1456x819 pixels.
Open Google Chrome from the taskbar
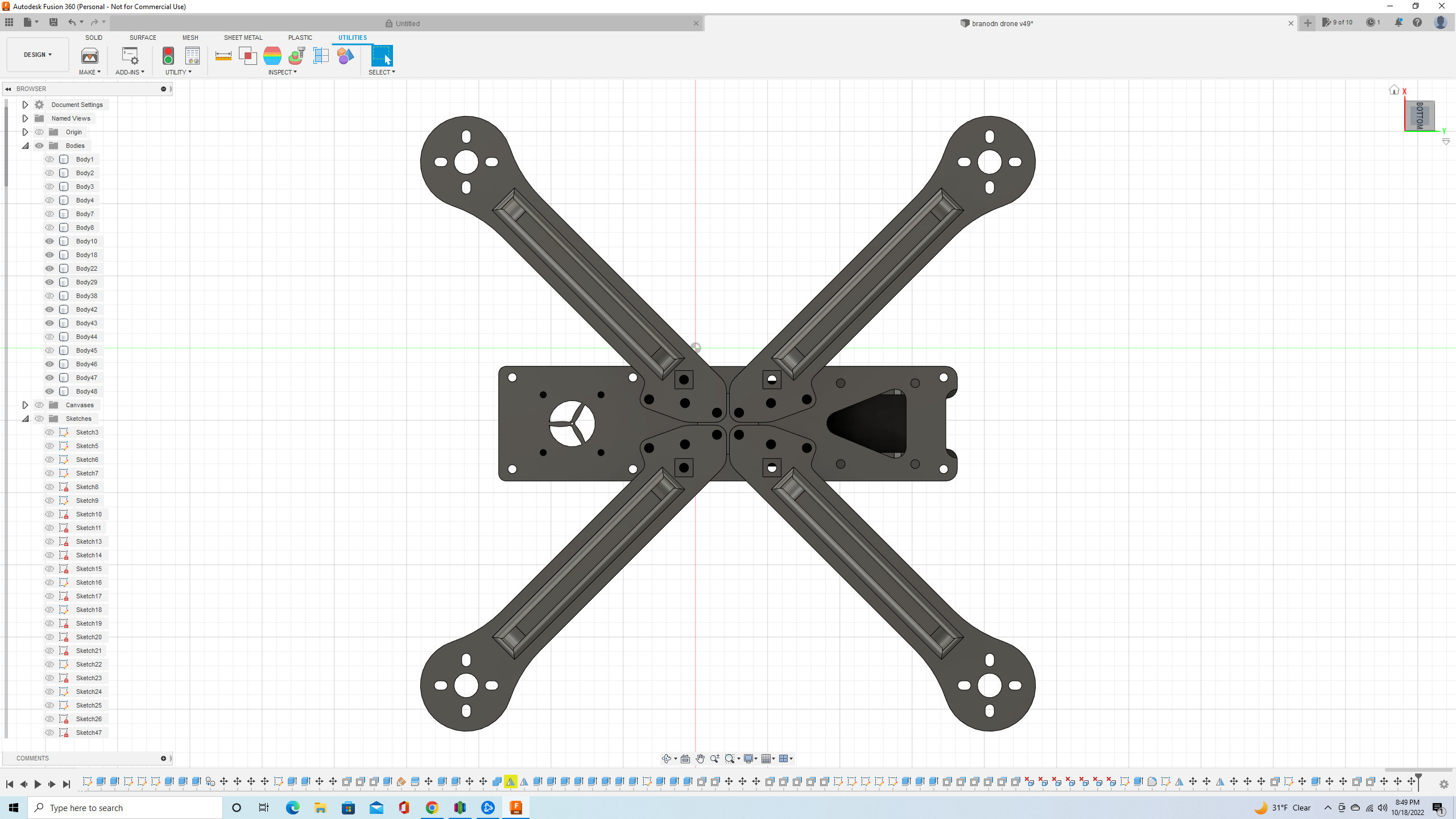click(432, 807)
